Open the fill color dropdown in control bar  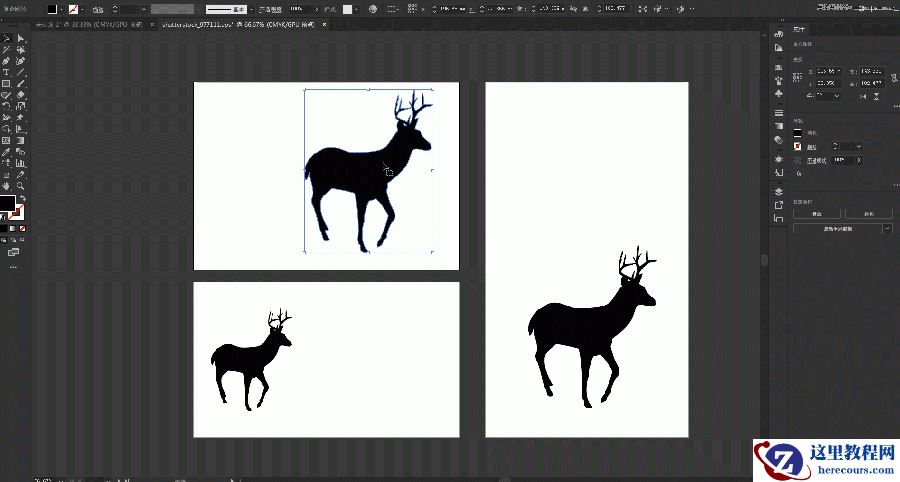[x=61, y=9]
